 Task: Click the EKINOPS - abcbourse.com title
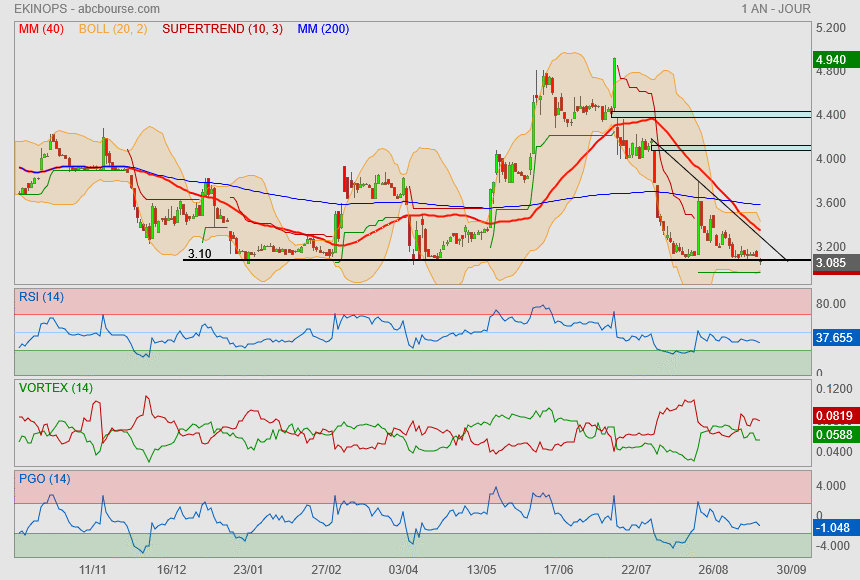click(x=76, y=9)
